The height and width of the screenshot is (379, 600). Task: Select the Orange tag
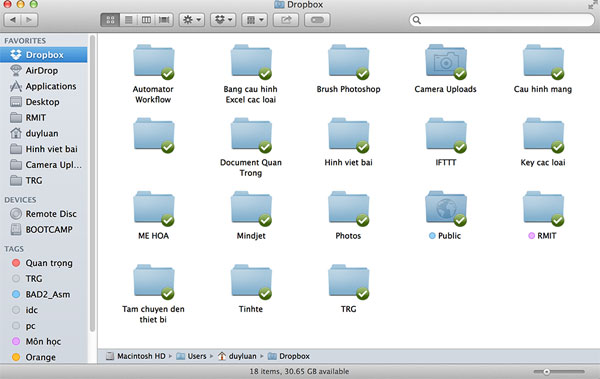click(44, 357)
